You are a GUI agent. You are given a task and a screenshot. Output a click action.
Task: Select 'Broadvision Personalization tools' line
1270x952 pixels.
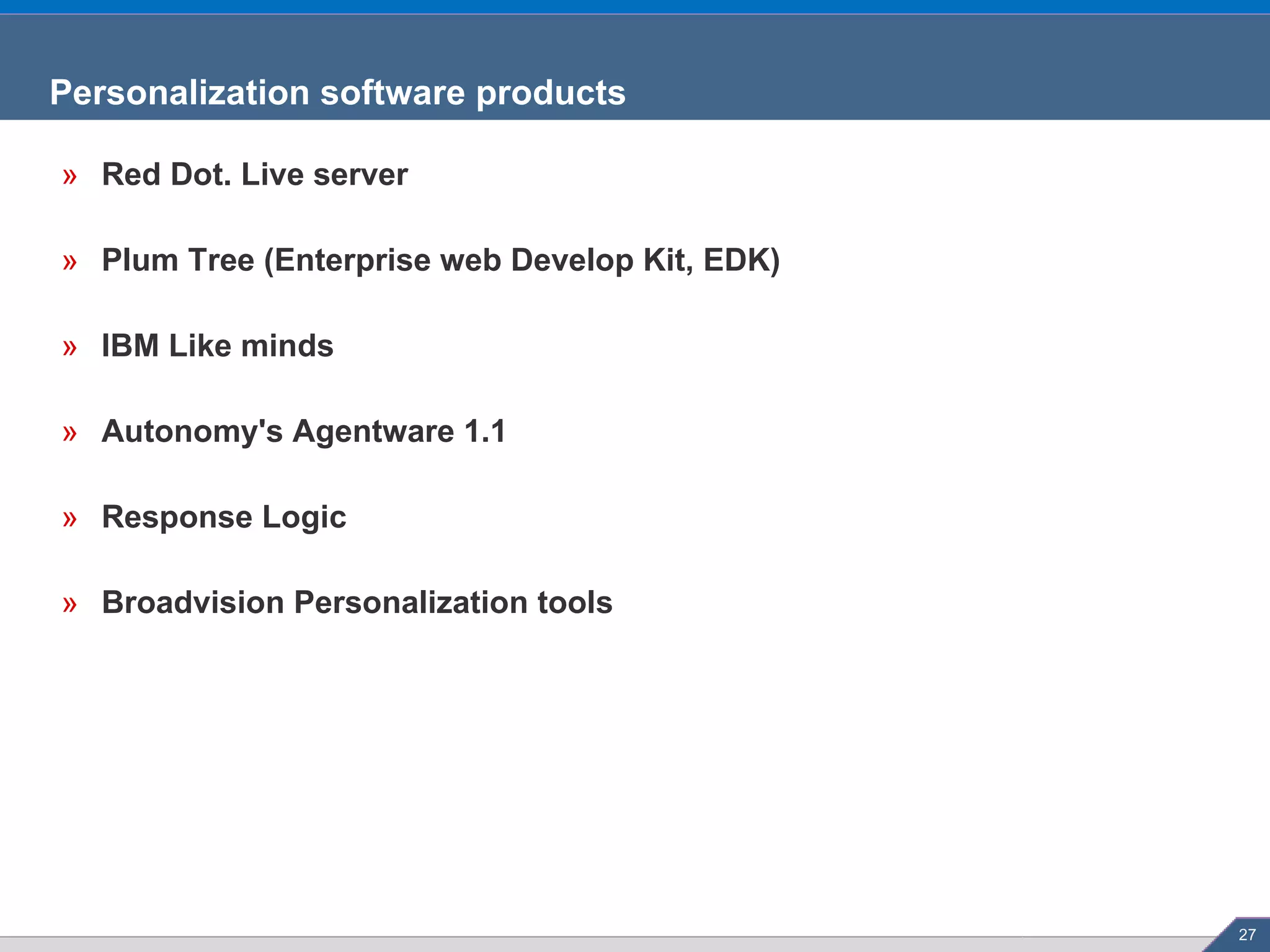(357, 602)
